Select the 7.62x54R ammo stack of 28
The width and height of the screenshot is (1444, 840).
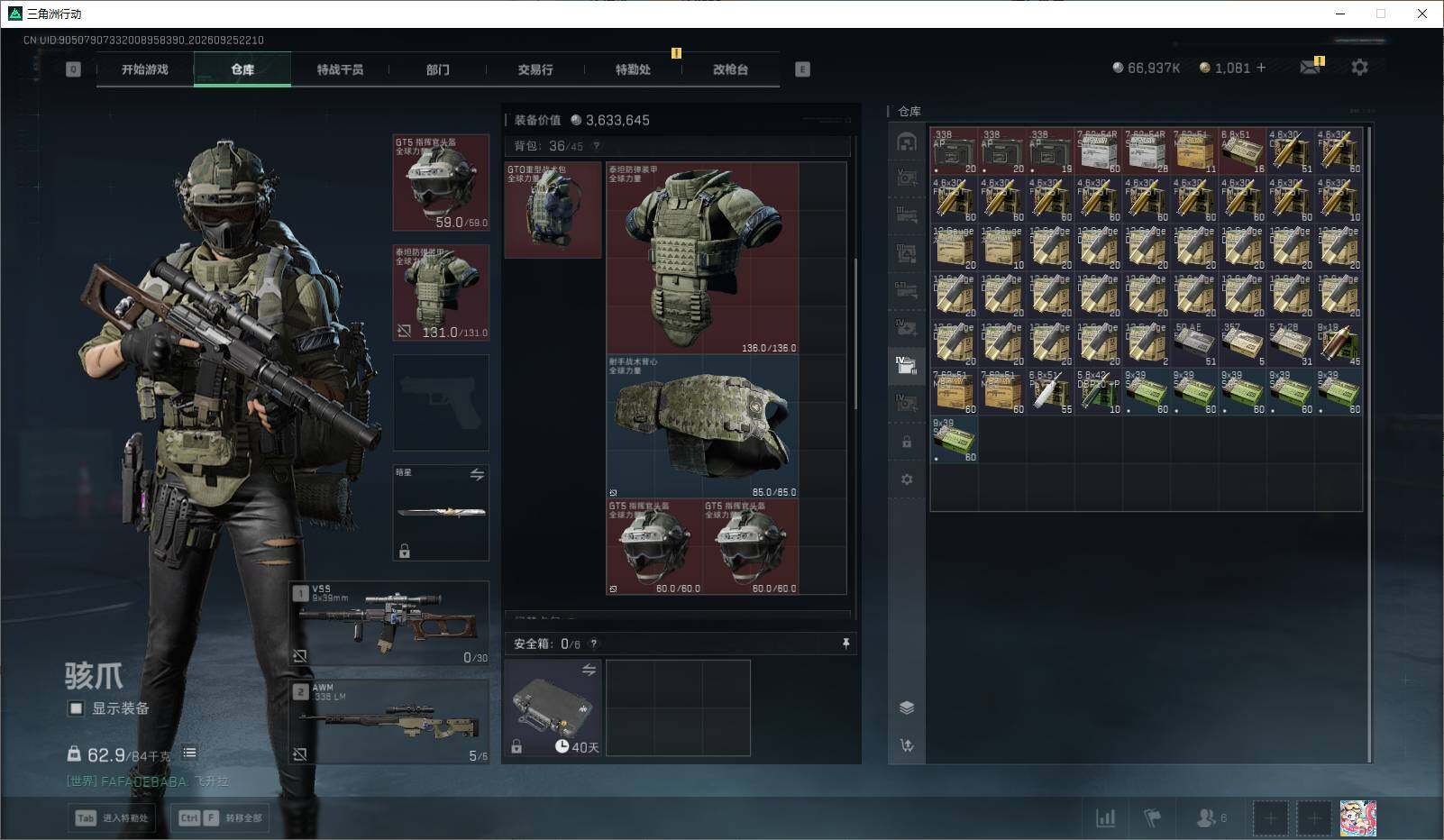(x=1147, y=151)
